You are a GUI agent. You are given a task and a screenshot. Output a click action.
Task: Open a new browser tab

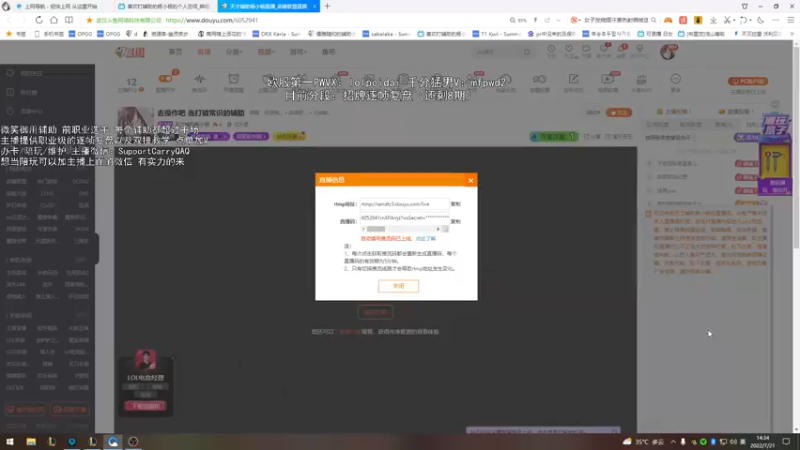coord(327,6)
